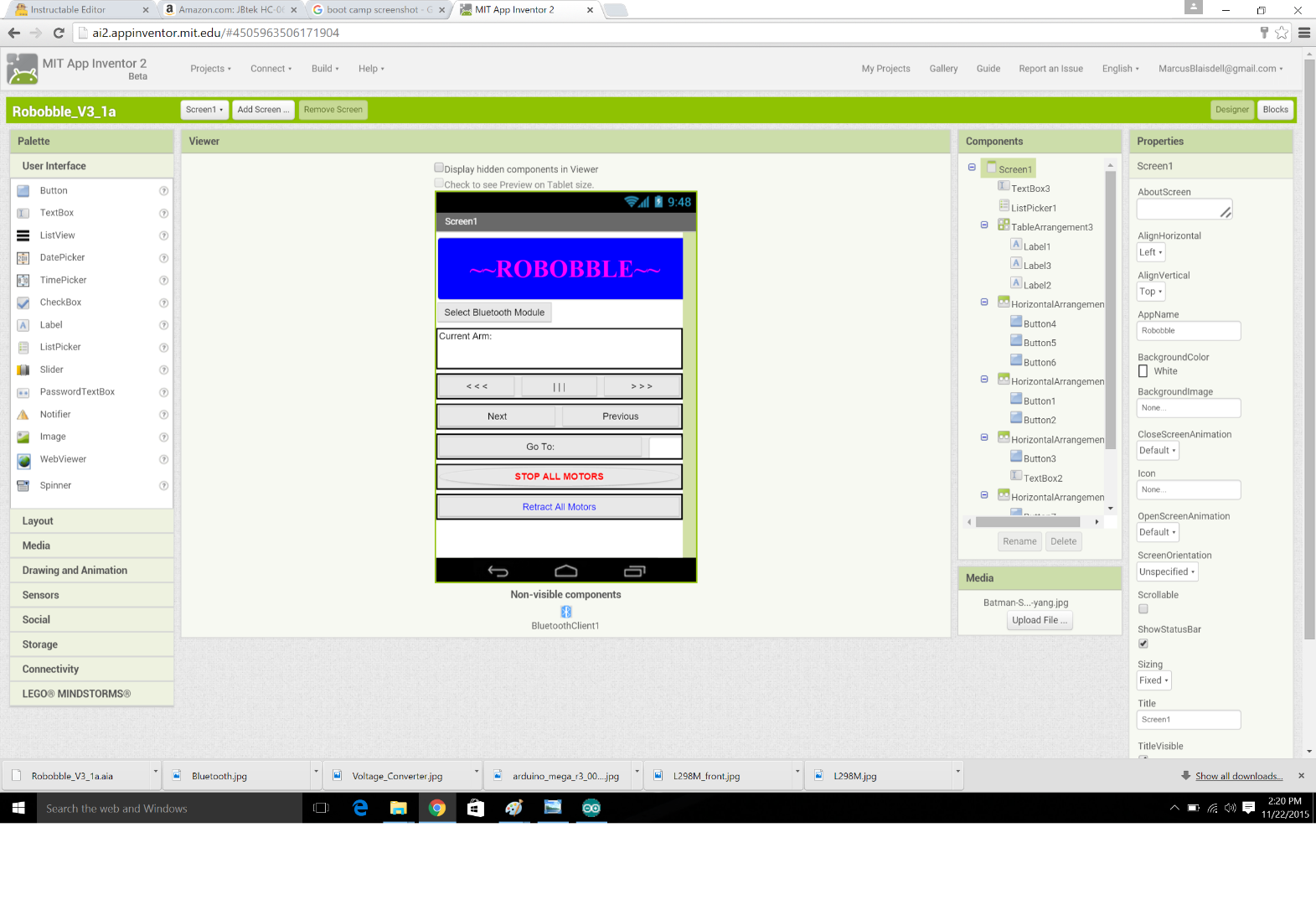Open the AlignVertical Top dropdown
Screen dimensions: 1316x905
click(x=1151, y=292)
